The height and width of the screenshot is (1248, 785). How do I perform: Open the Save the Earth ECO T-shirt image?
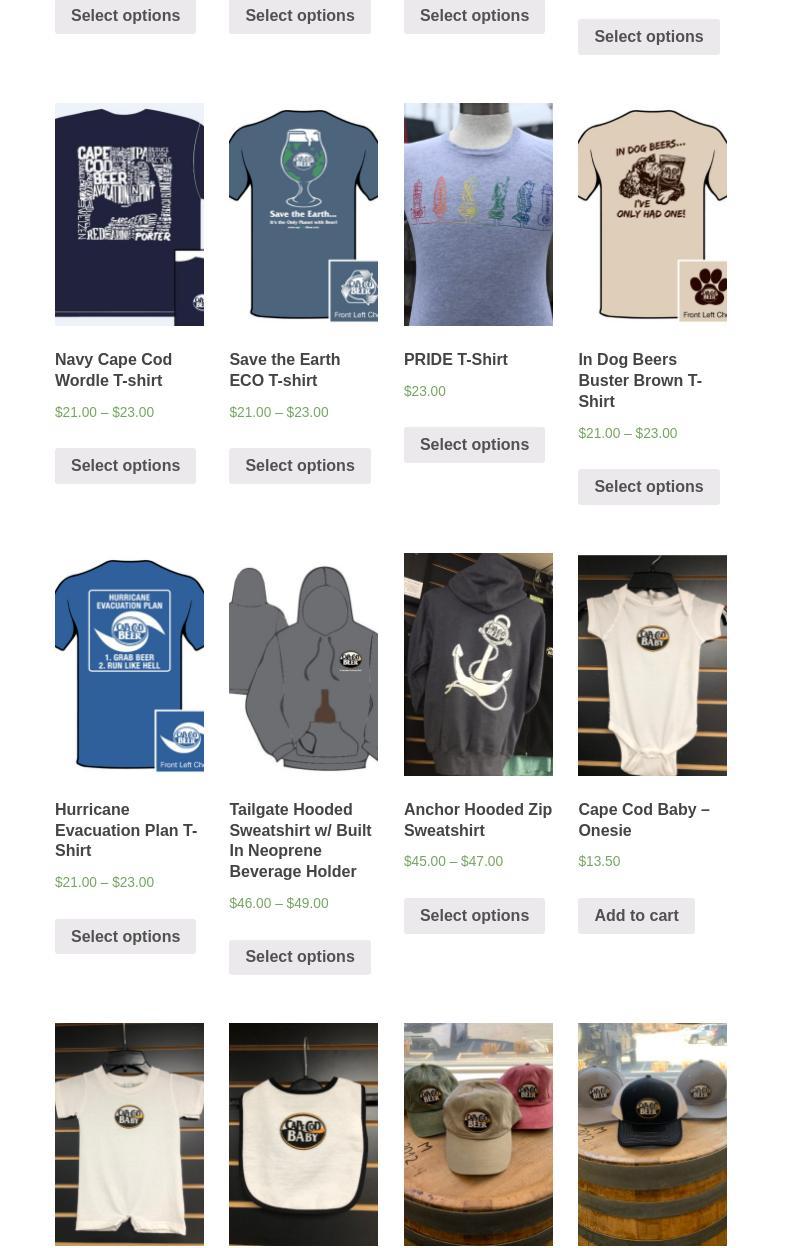[303, 214]
